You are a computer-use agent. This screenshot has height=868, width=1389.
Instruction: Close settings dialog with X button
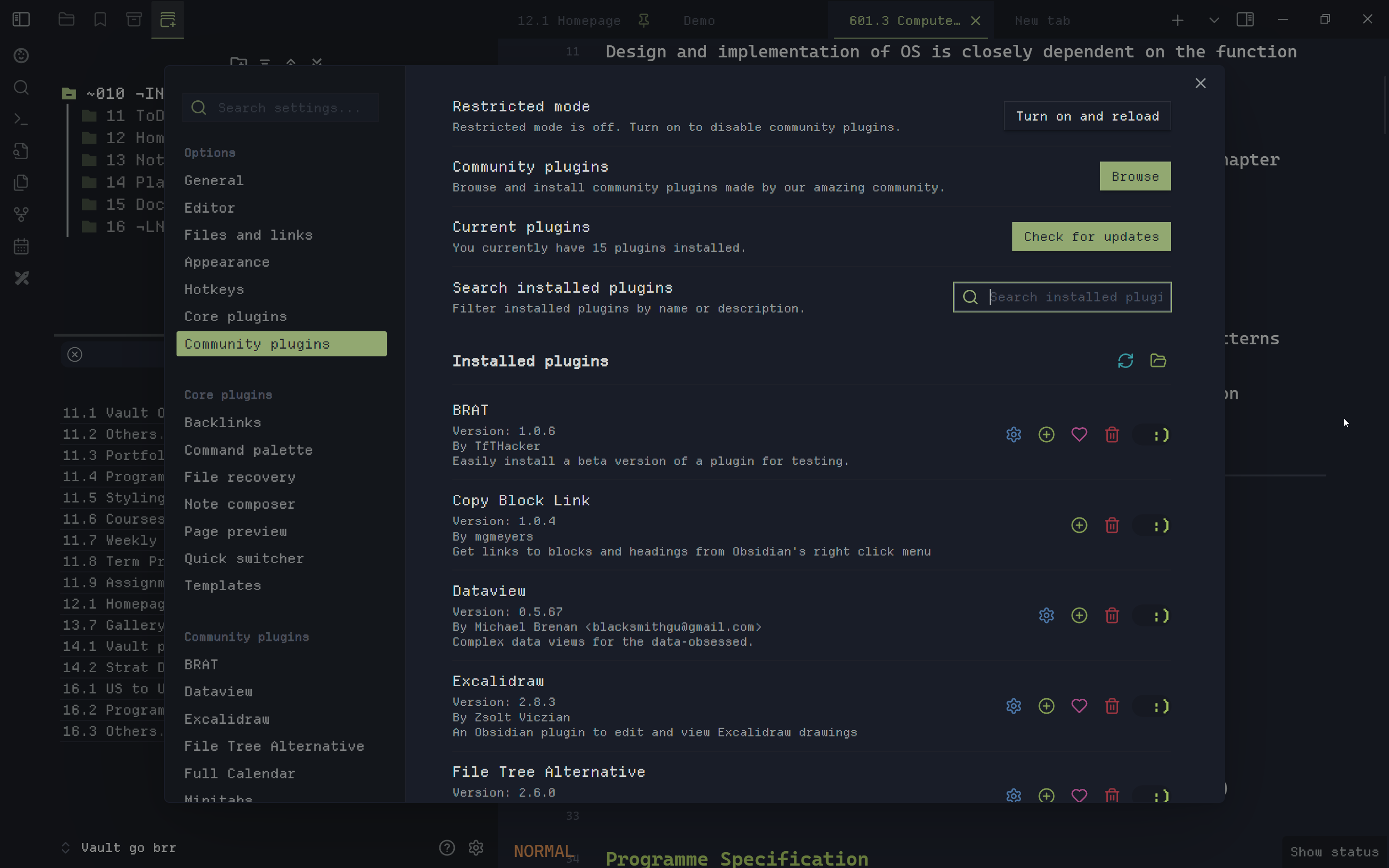(1200, 83)
